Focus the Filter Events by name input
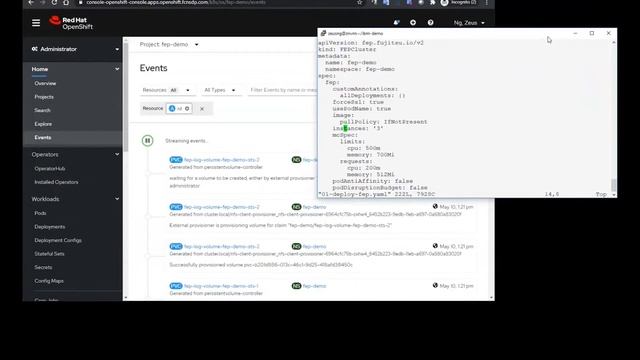Screen dimensions: 640x360 pos(282,90)
